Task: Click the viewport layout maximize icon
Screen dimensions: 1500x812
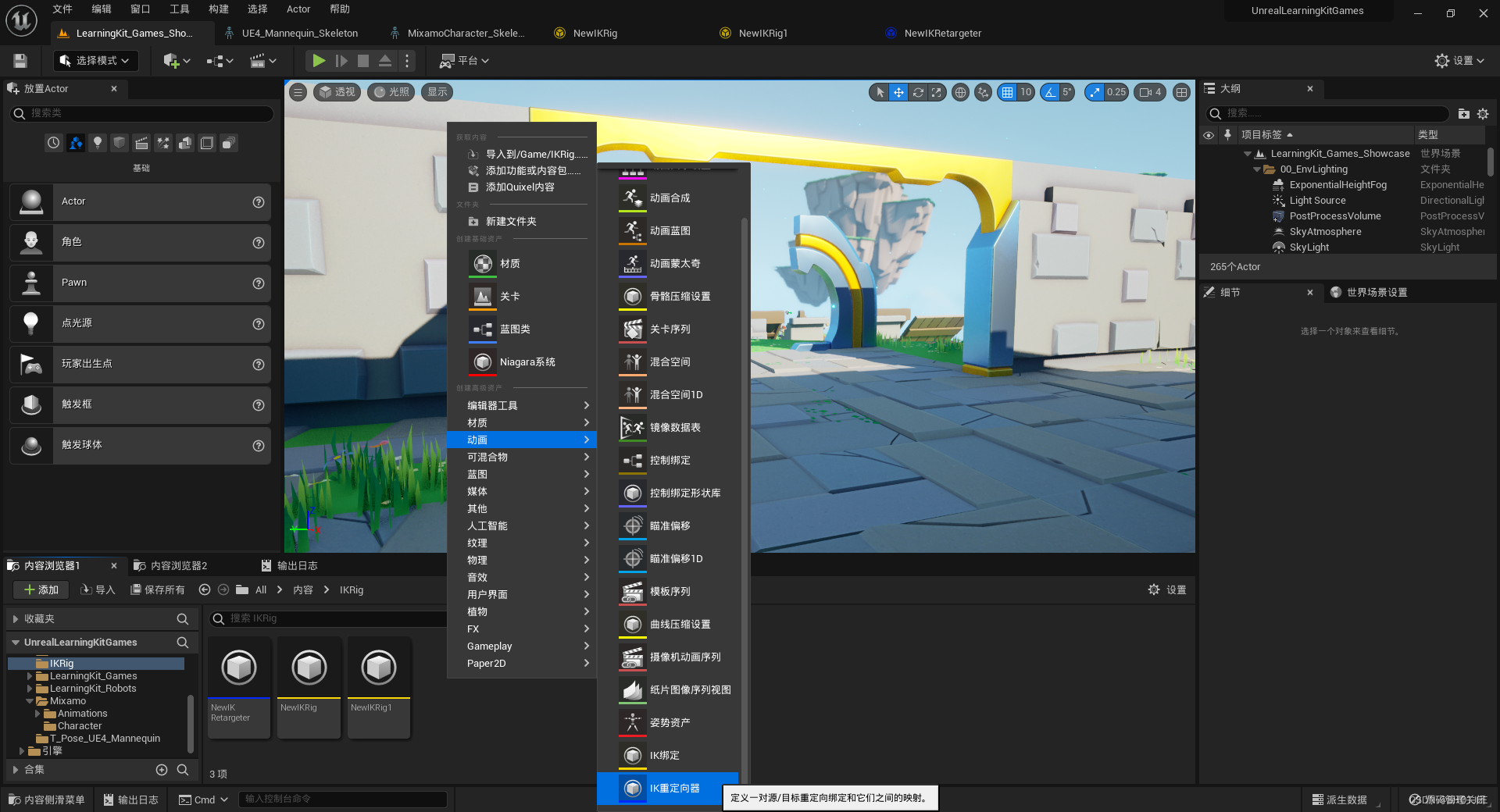Action: [1182, 92]
